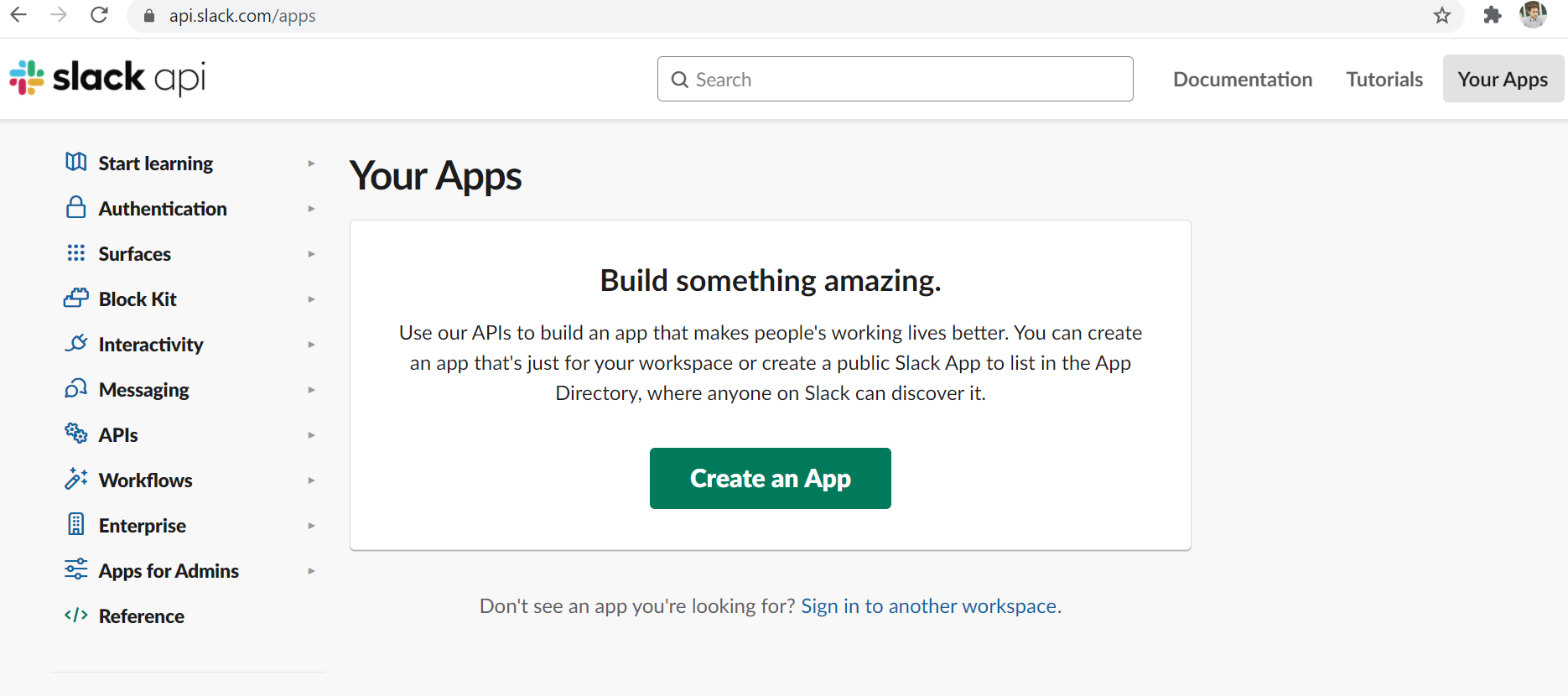The image size is (1568, 696).
Task: Open the Interactivity sidebar link
Action: click(x=151, y=345)
